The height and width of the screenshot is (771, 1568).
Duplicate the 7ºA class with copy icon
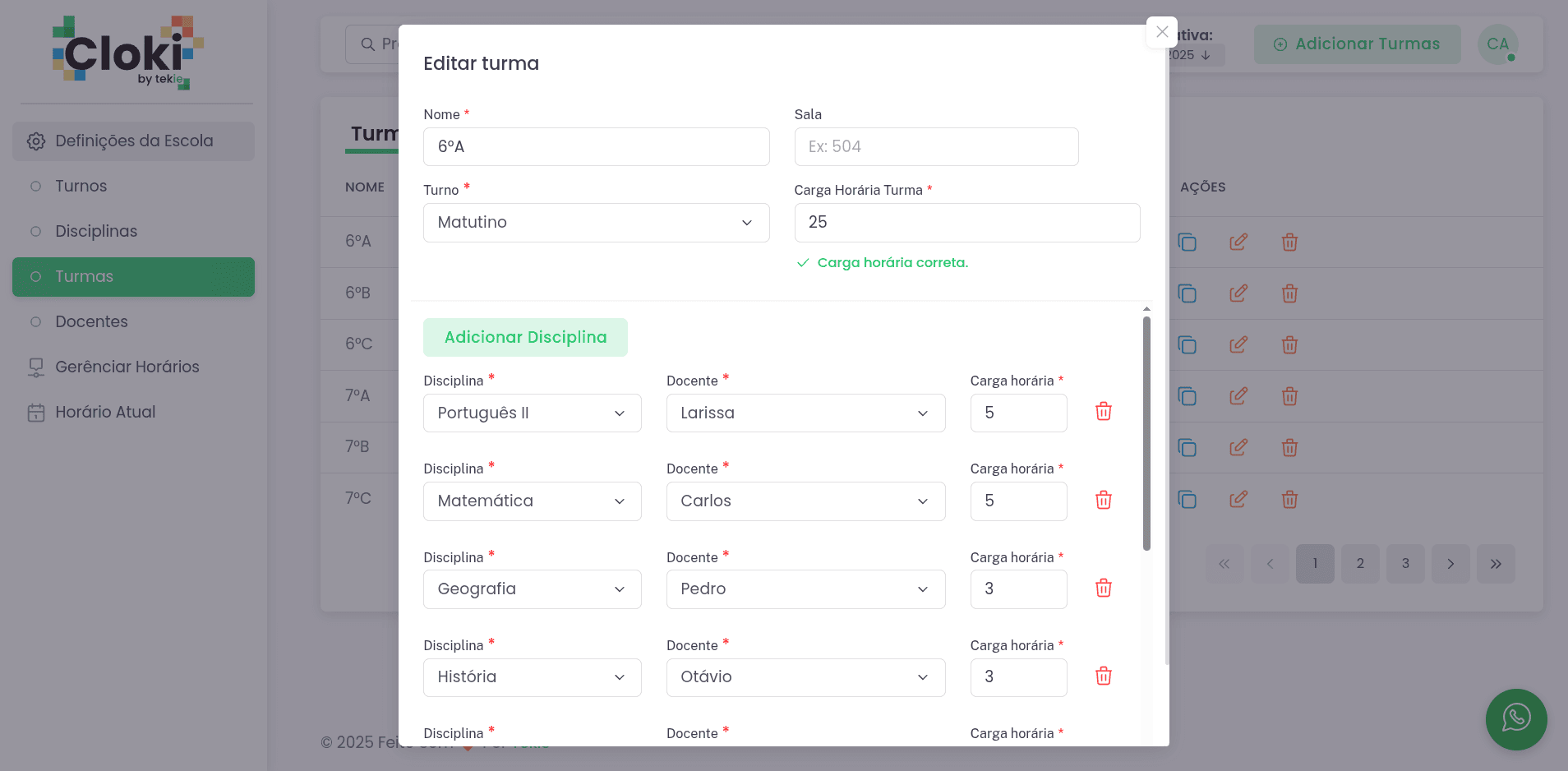[x=1187, y=396]
